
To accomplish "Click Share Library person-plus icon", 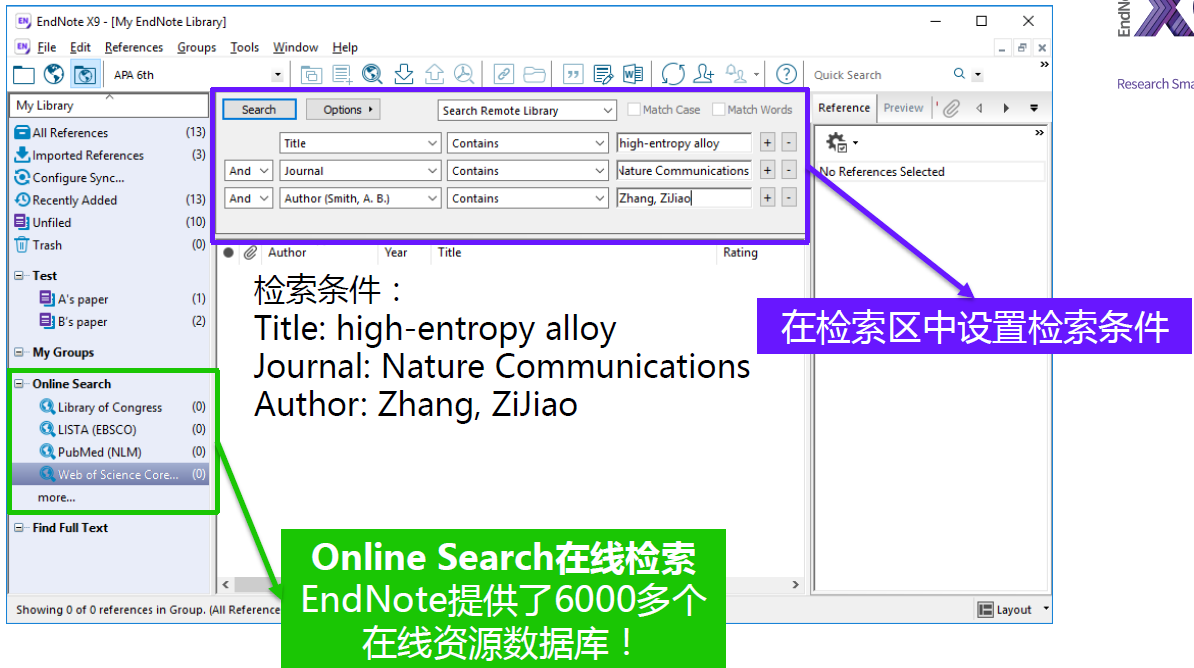I will (704, 75).
